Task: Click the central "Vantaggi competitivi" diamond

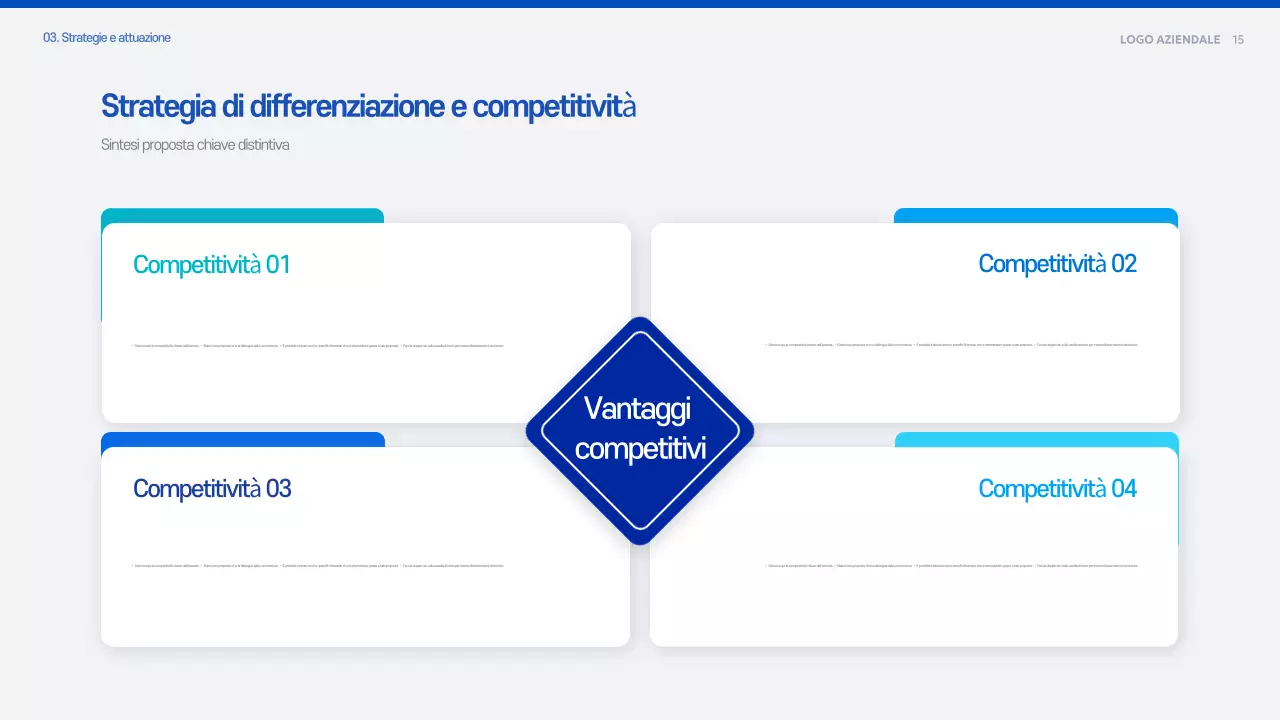Action: [x=640, y=431]
